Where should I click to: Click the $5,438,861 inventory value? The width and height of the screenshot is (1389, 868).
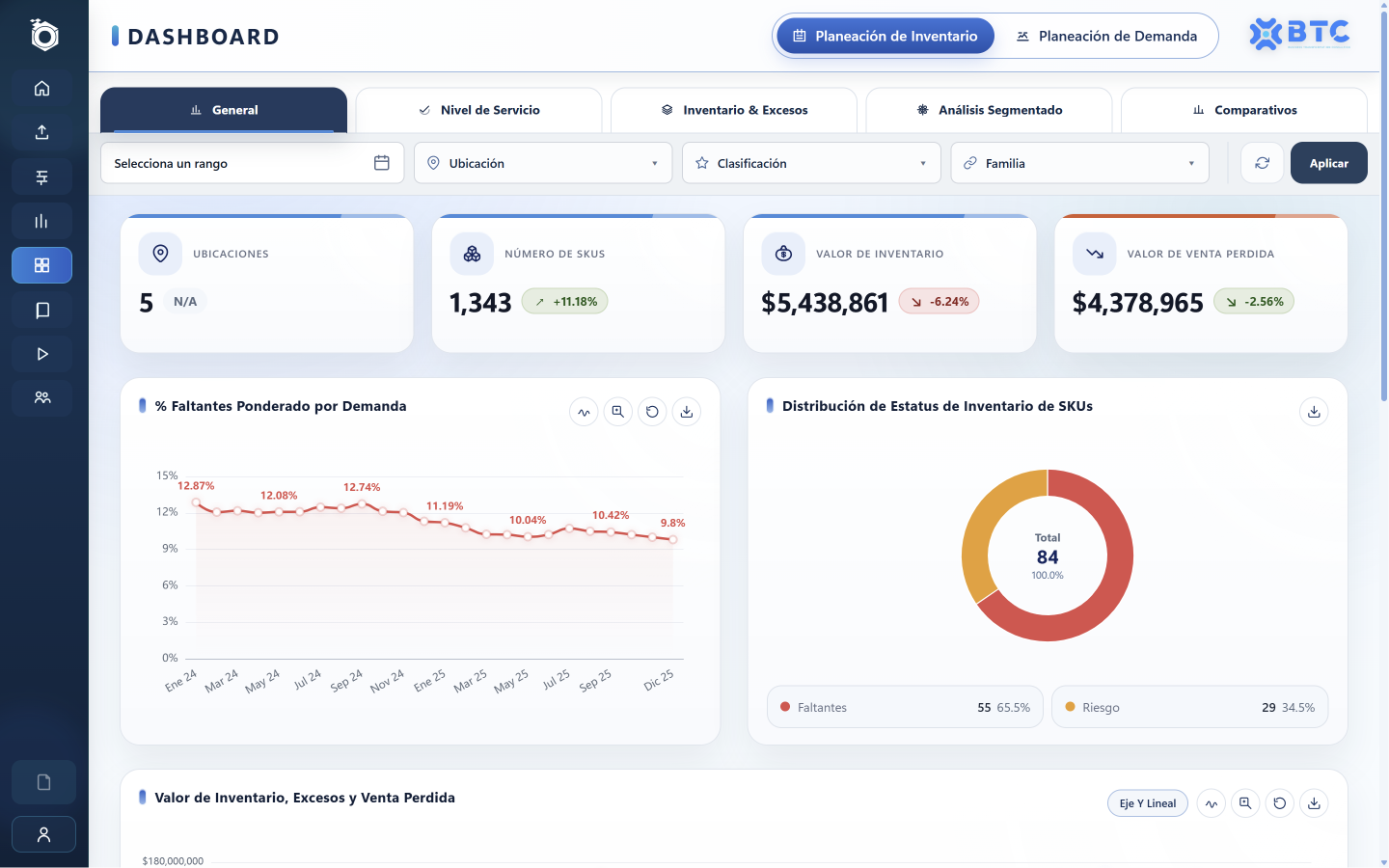pyautogui.click(x=825, y=303)
